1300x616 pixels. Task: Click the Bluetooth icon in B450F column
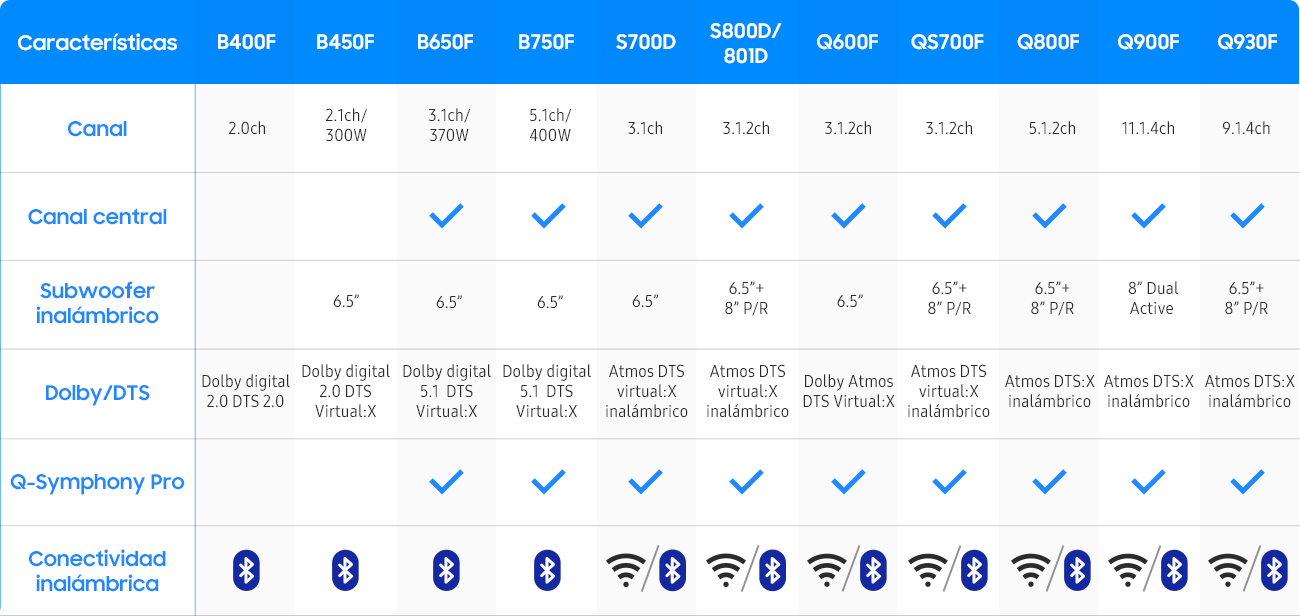[345, 570]
